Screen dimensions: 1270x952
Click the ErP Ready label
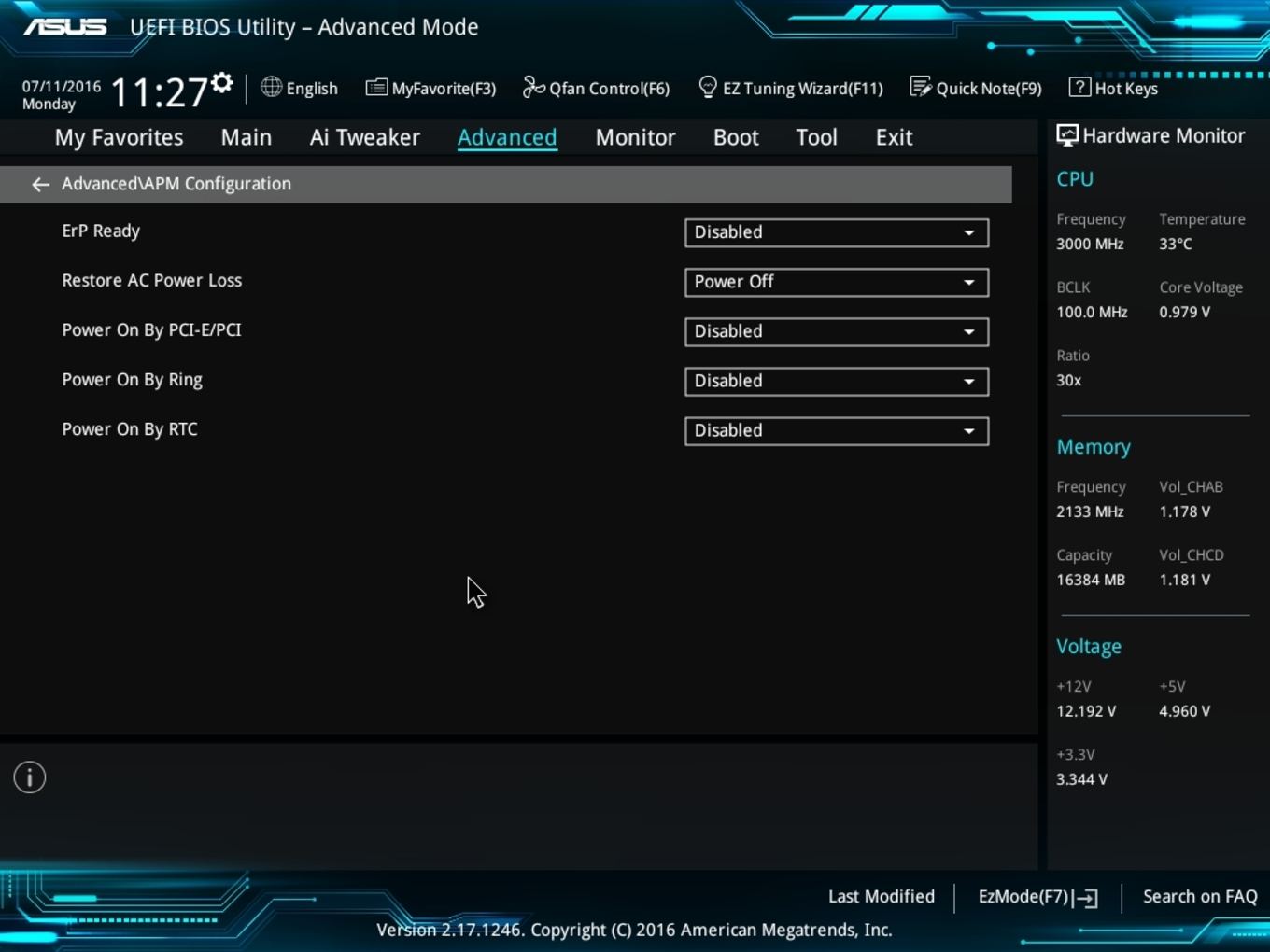[x=101, y=231]
